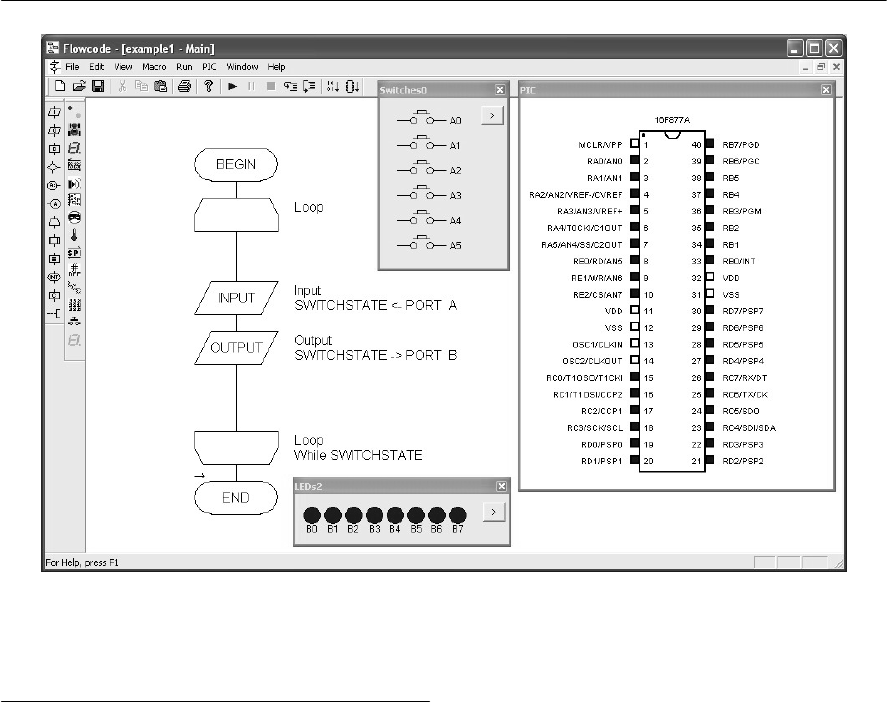887x702 pixels.
Task: Select the Output flowchart icon in the toolbox
Action: (54, 131)
